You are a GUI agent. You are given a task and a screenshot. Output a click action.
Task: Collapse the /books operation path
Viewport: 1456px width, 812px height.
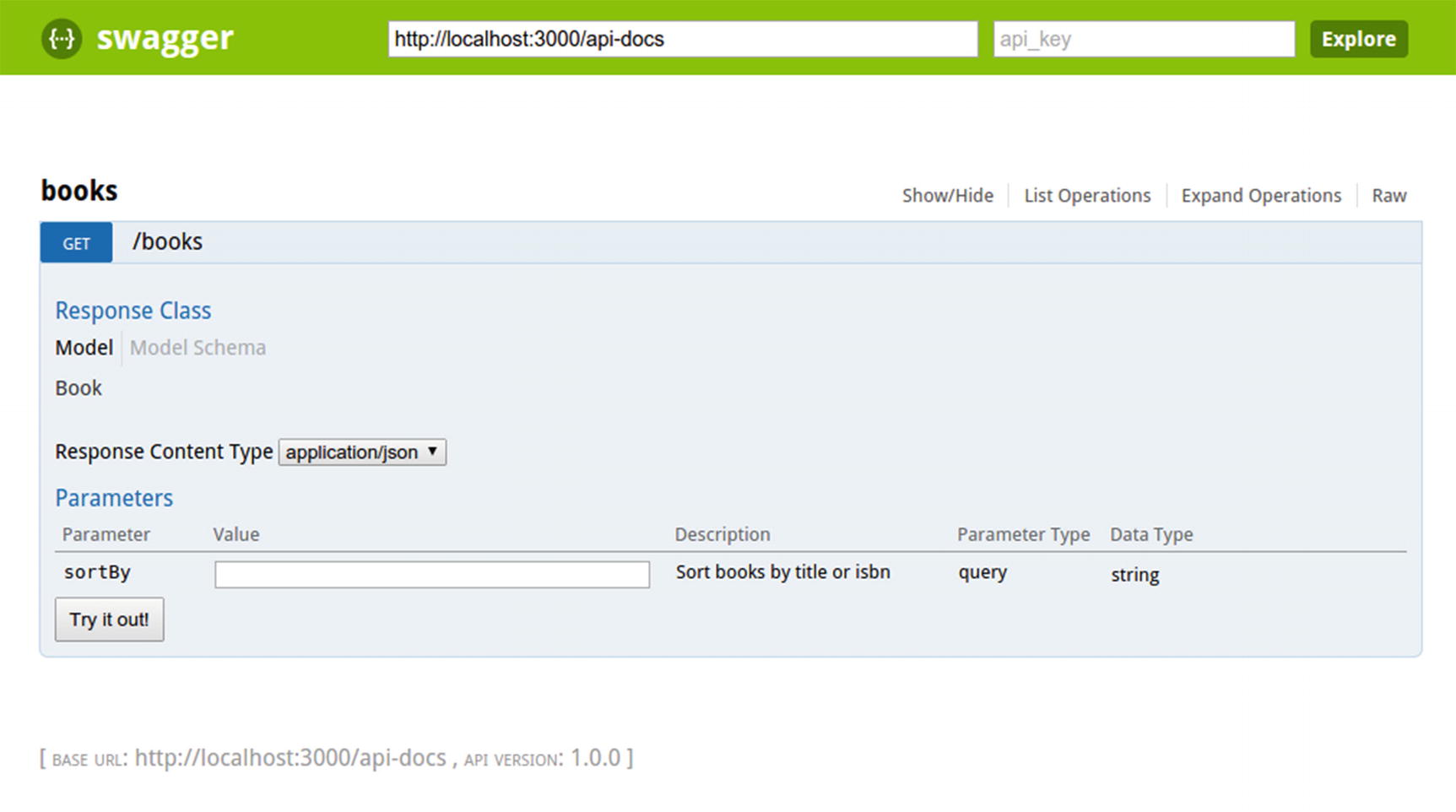tap(167, 242)
